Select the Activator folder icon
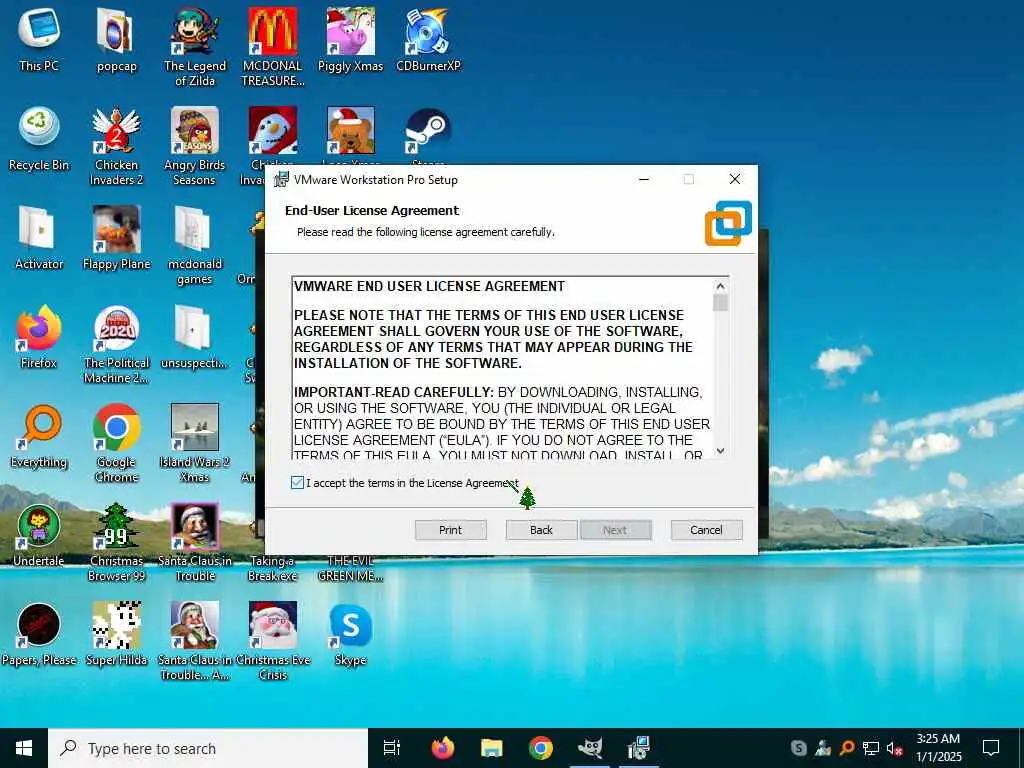This screenshot has width=1024, height=768. tap(39, 238)
